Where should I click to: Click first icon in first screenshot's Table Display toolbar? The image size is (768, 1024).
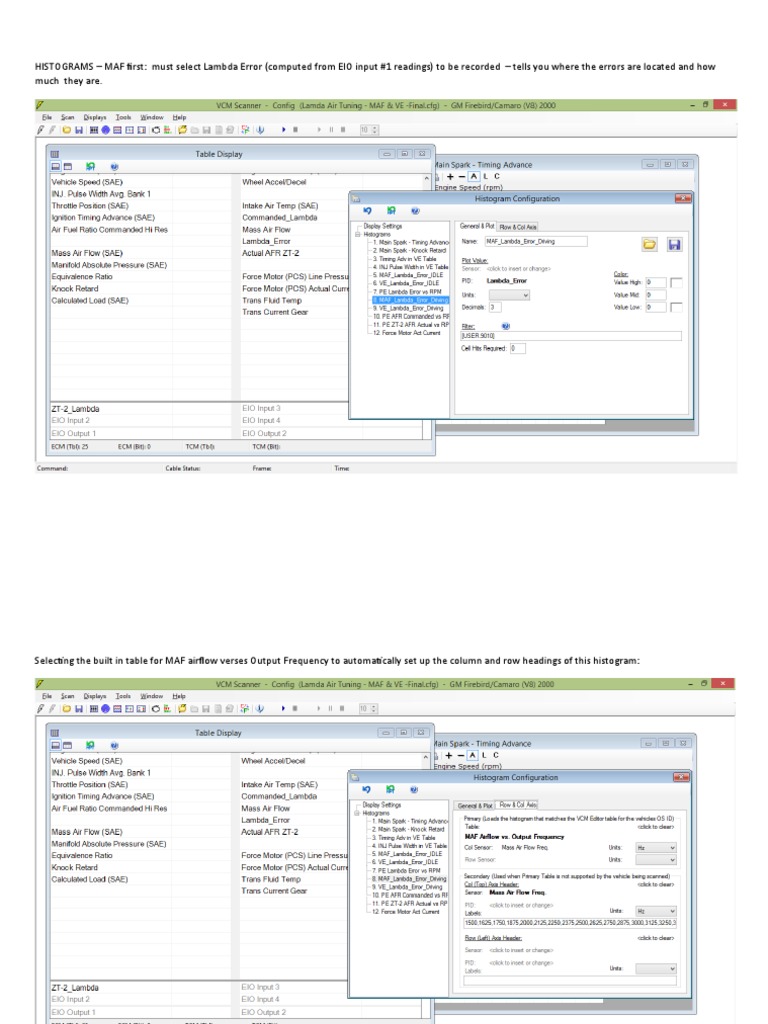coord(56,167)
